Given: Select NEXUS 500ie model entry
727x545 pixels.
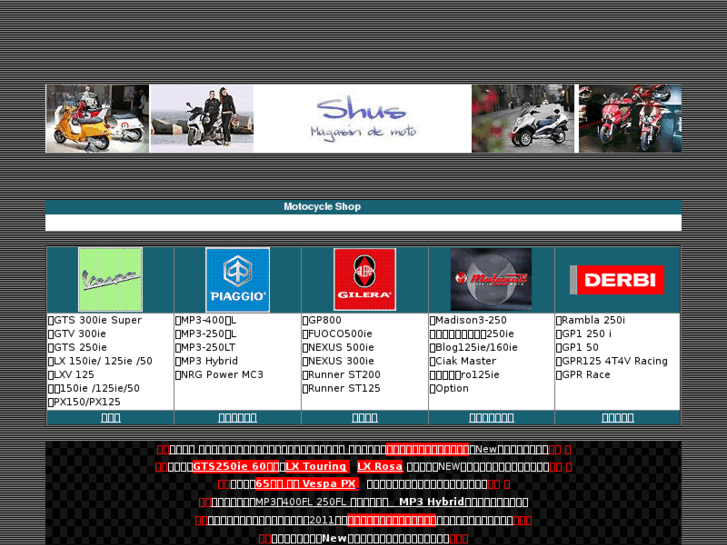Looking at the screenshot, I should [x=338, y=347].
